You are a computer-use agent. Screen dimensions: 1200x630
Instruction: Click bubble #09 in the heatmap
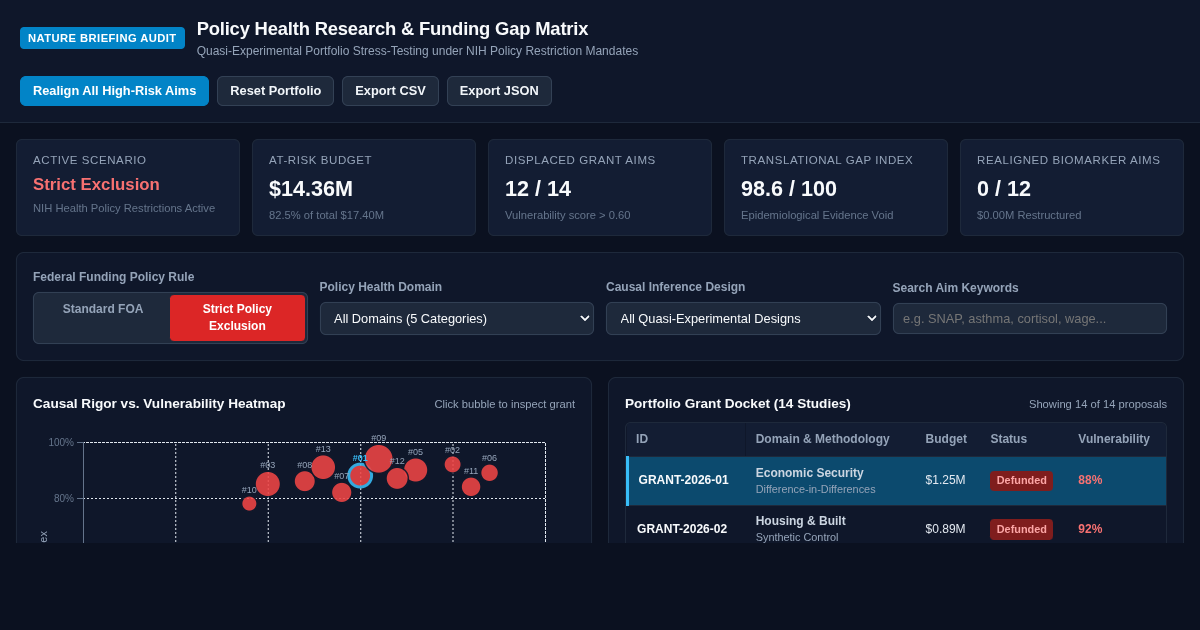point(379,459)
